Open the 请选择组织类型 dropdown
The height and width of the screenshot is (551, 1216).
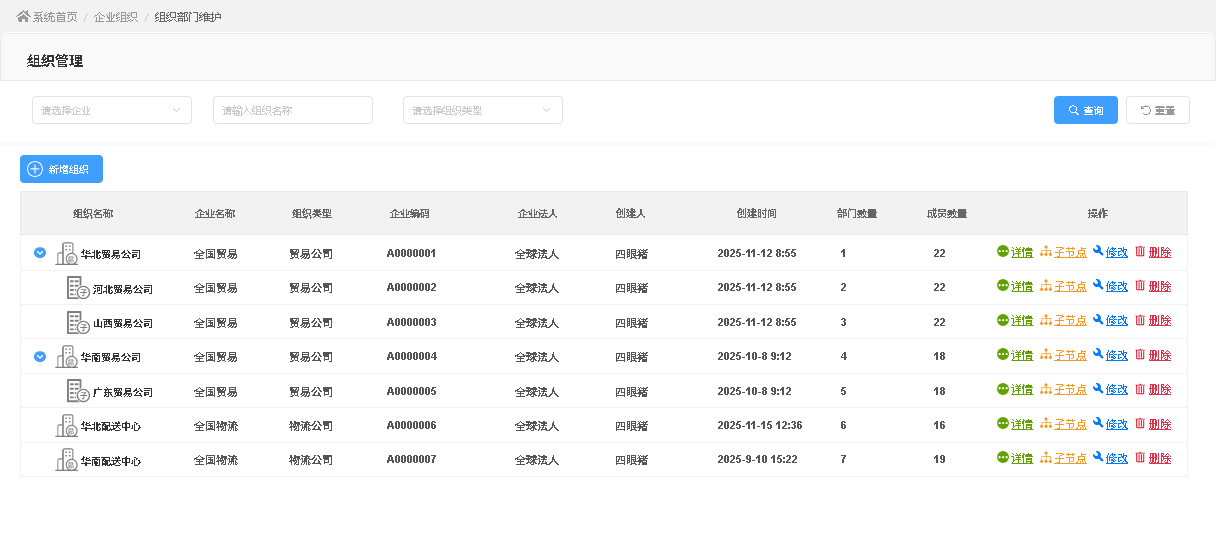click(482, 110)
